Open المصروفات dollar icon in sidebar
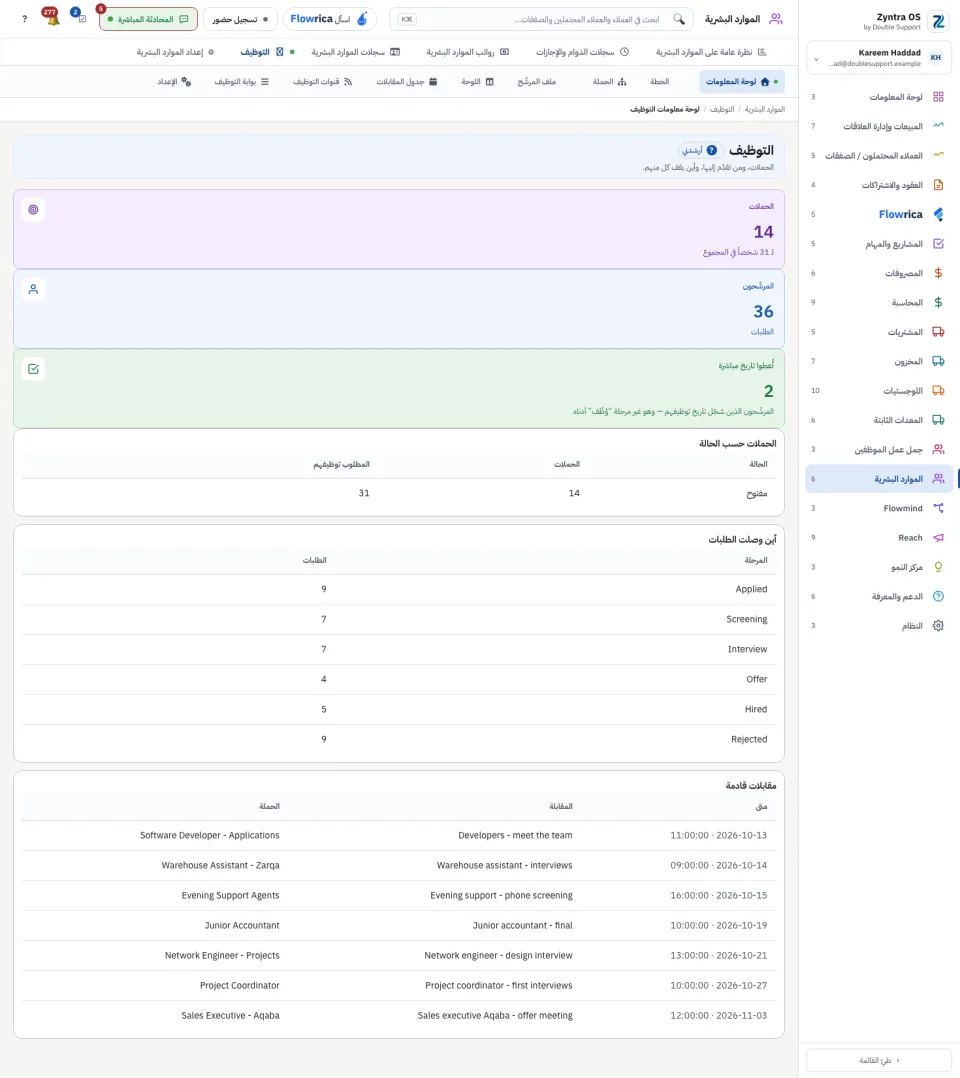The width and height of the screenshot is (960, 1078). pos(938,273)
